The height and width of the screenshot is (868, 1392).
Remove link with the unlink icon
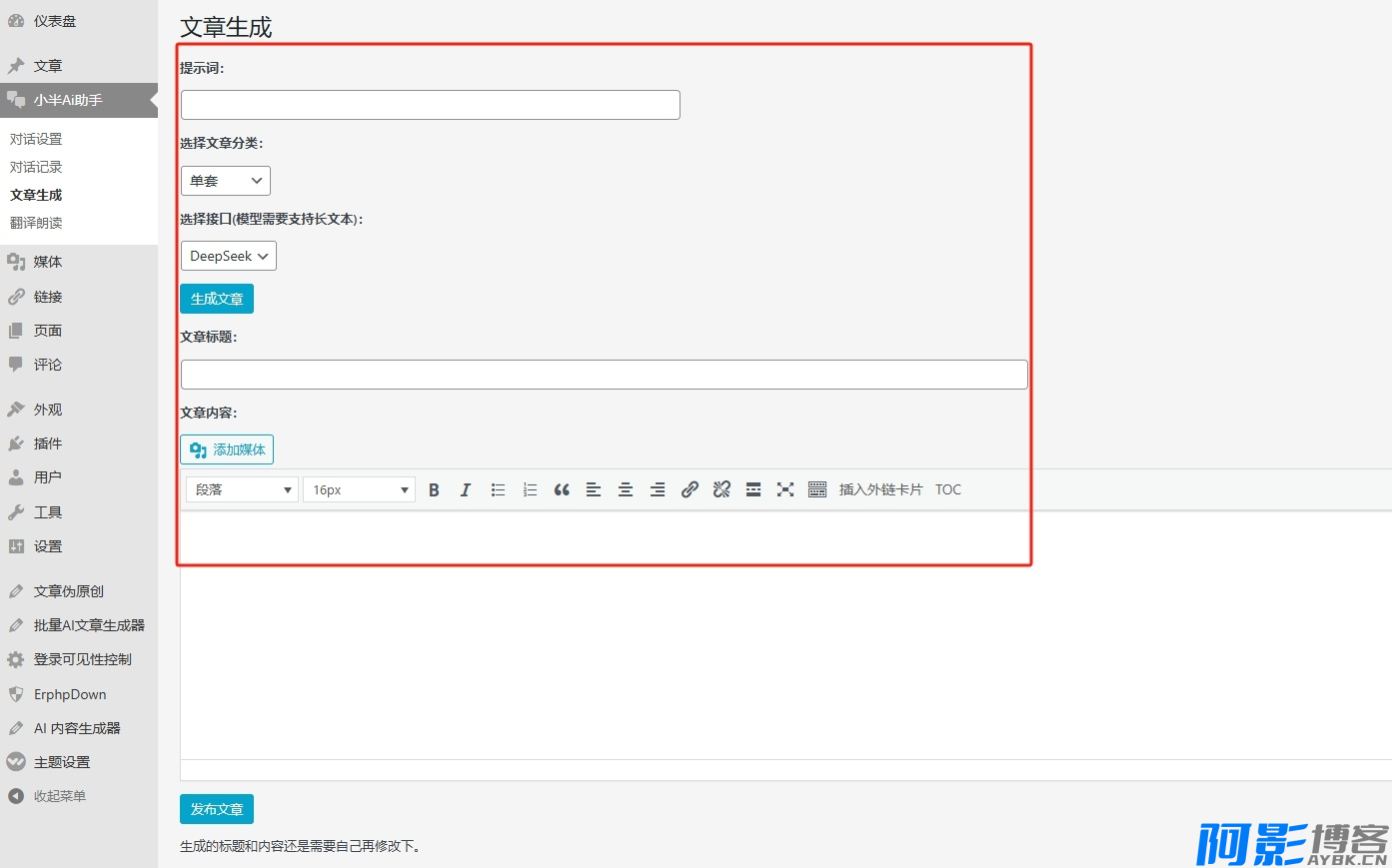coord(721,489)
